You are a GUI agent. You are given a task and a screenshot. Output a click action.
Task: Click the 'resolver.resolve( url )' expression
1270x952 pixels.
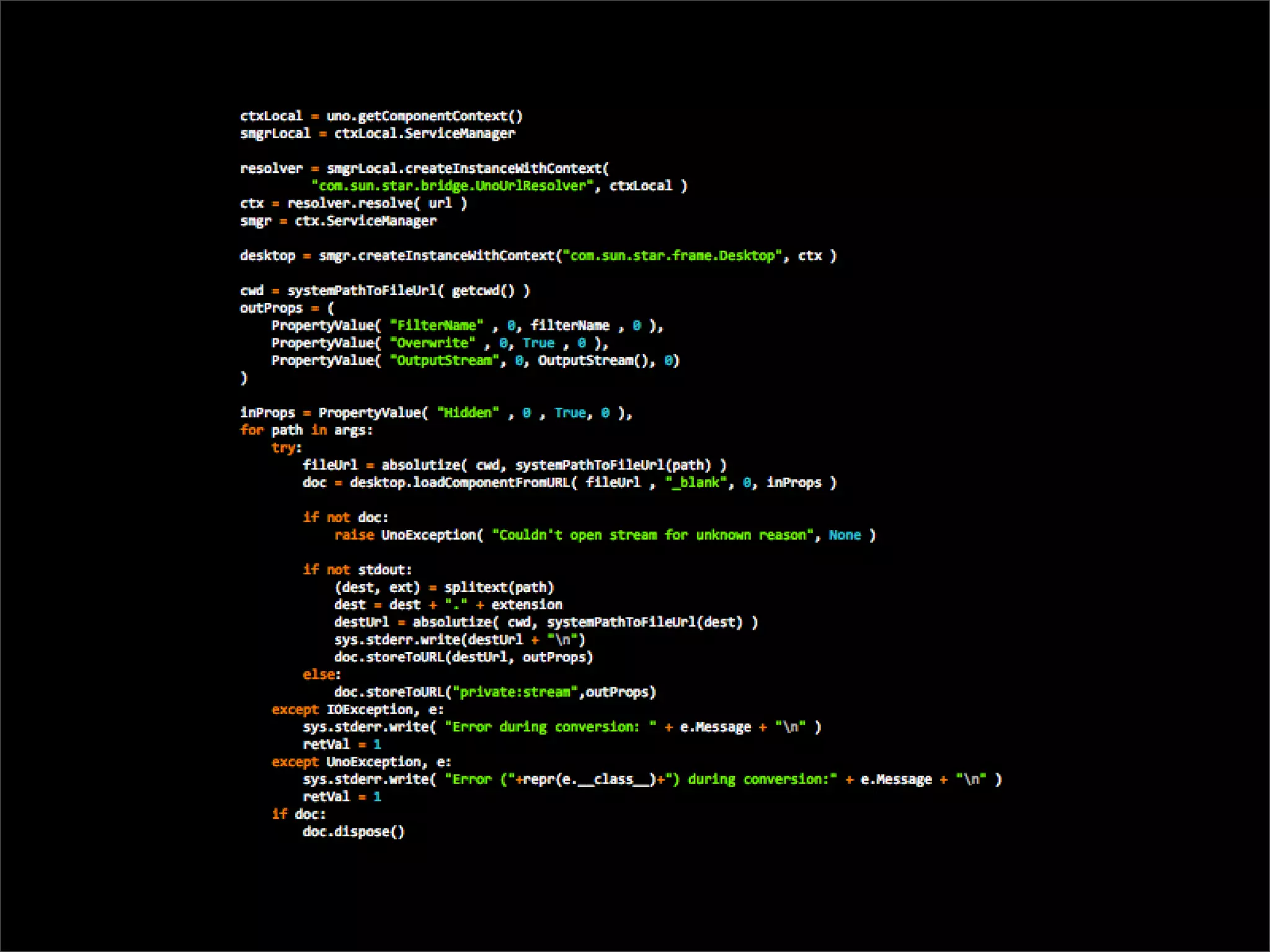click(376, 203)
